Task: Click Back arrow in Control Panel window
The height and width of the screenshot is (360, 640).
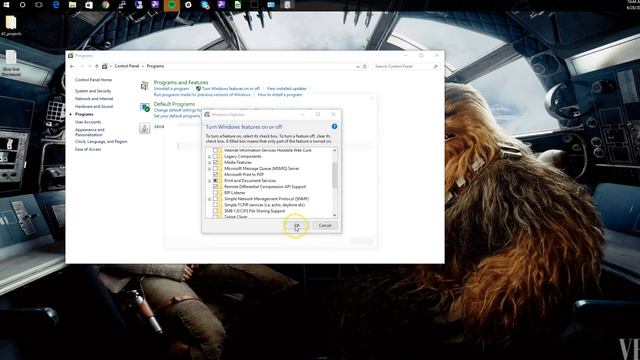Action: tap(72, 66)
